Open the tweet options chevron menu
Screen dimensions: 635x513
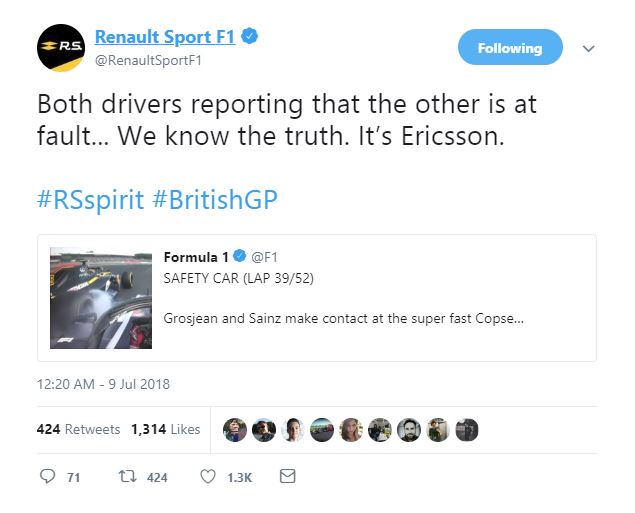589,48
